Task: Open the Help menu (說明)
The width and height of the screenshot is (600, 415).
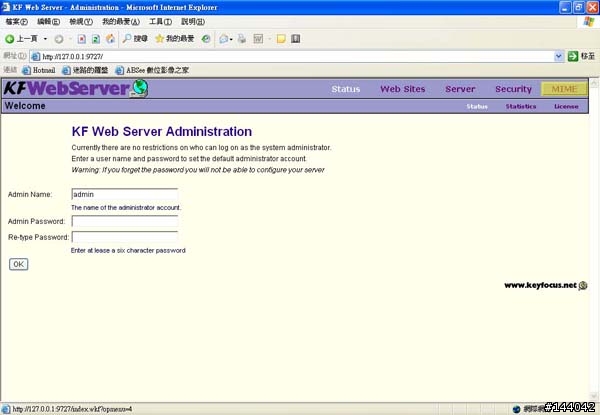Action: tap(193, 22)
